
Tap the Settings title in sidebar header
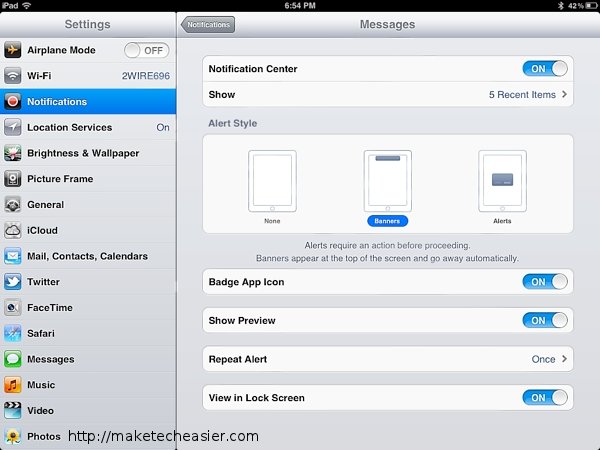[x=87, y=24]
